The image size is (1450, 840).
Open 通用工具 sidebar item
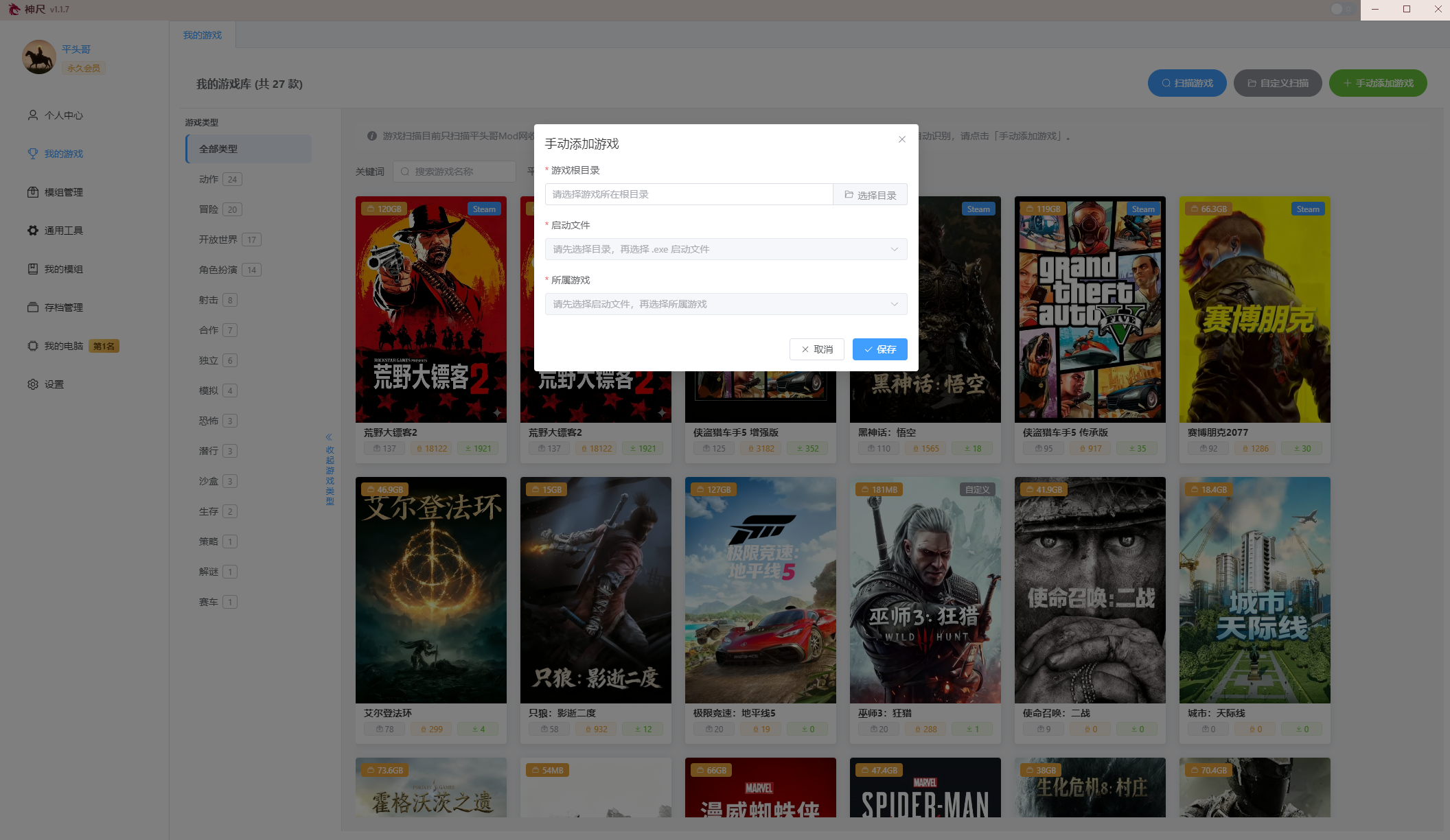[x=55, y=231]
